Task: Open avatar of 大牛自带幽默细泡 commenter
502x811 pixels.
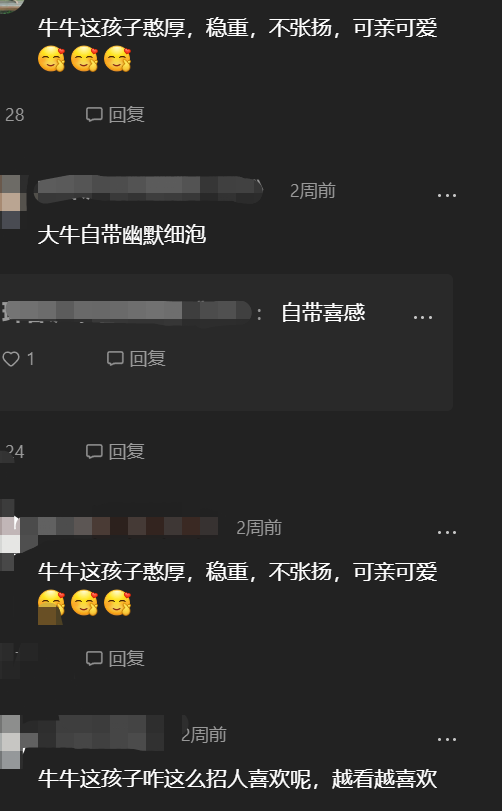Action: (10, 201)
